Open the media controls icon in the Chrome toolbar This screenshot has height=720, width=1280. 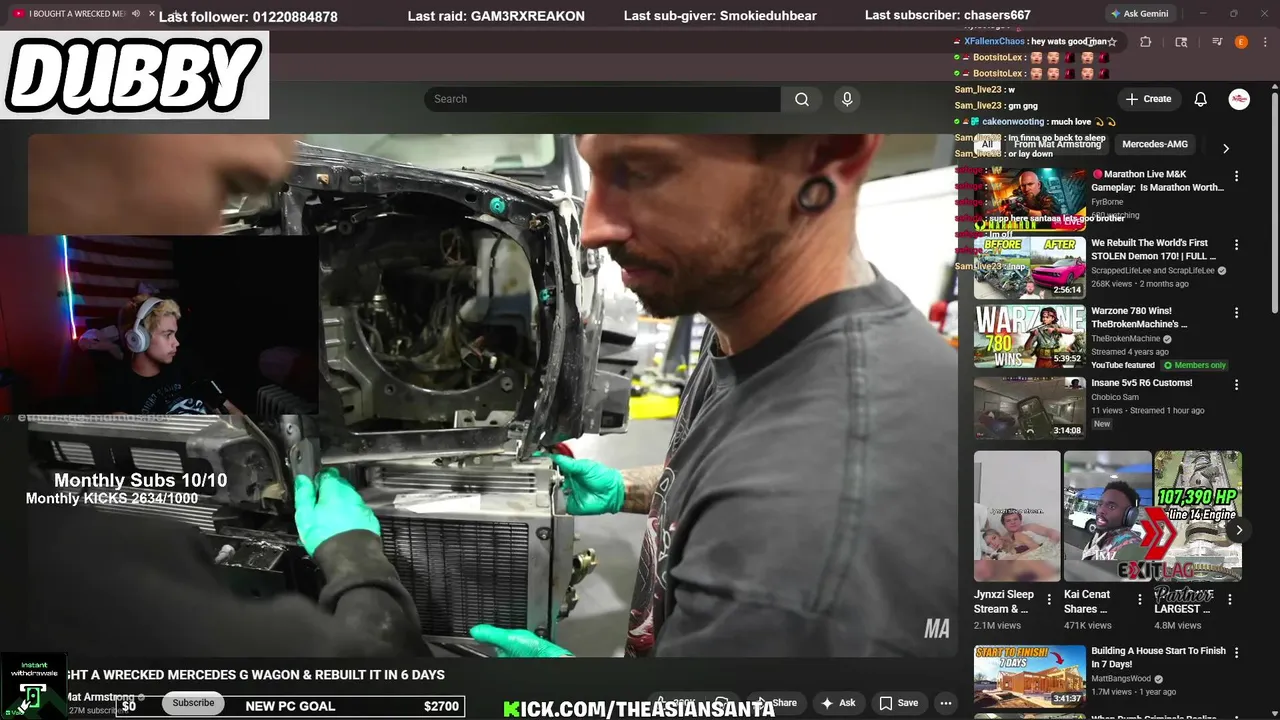pos(1217,42)
